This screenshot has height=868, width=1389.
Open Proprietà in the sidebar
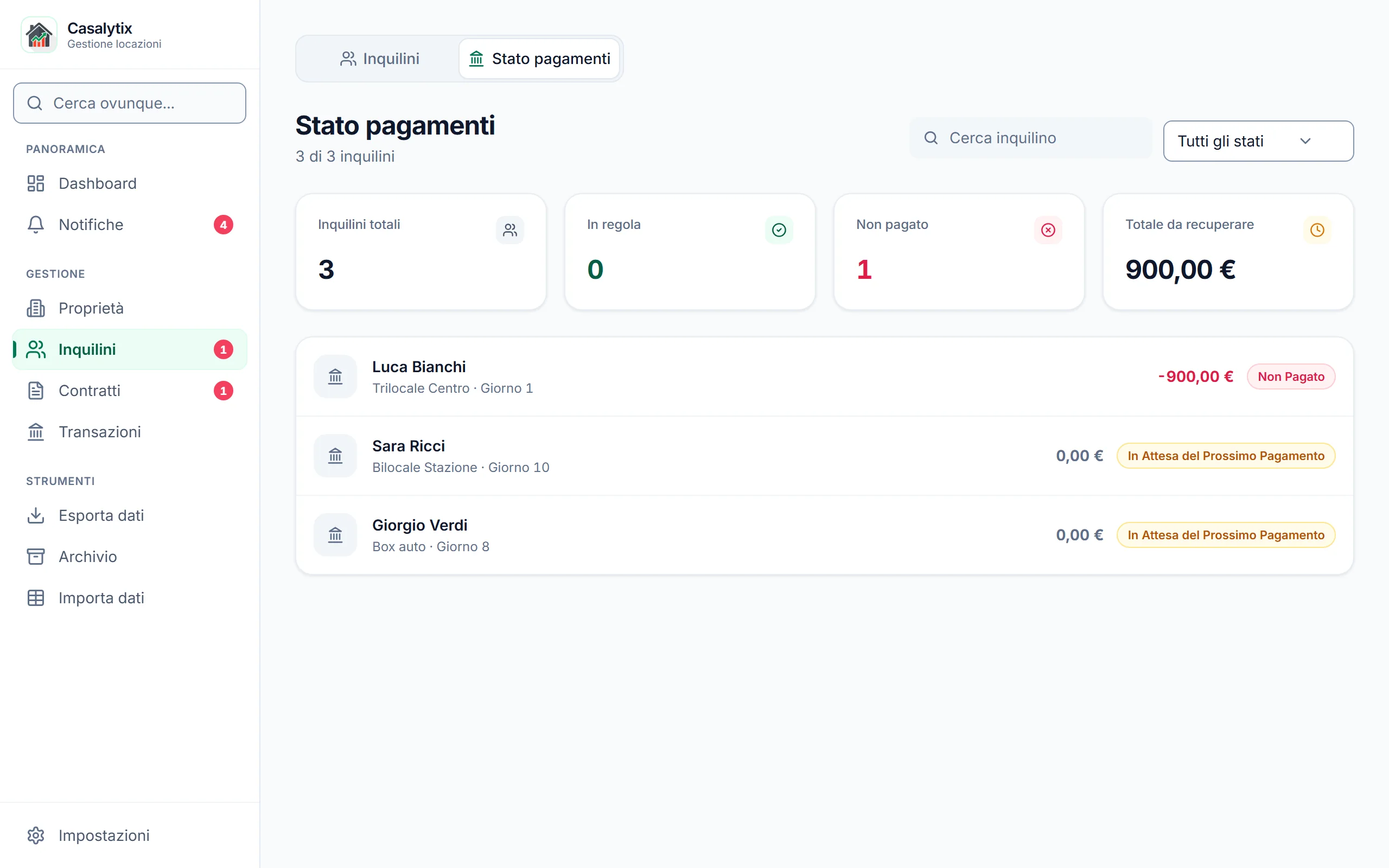click(x=130, y=308)
